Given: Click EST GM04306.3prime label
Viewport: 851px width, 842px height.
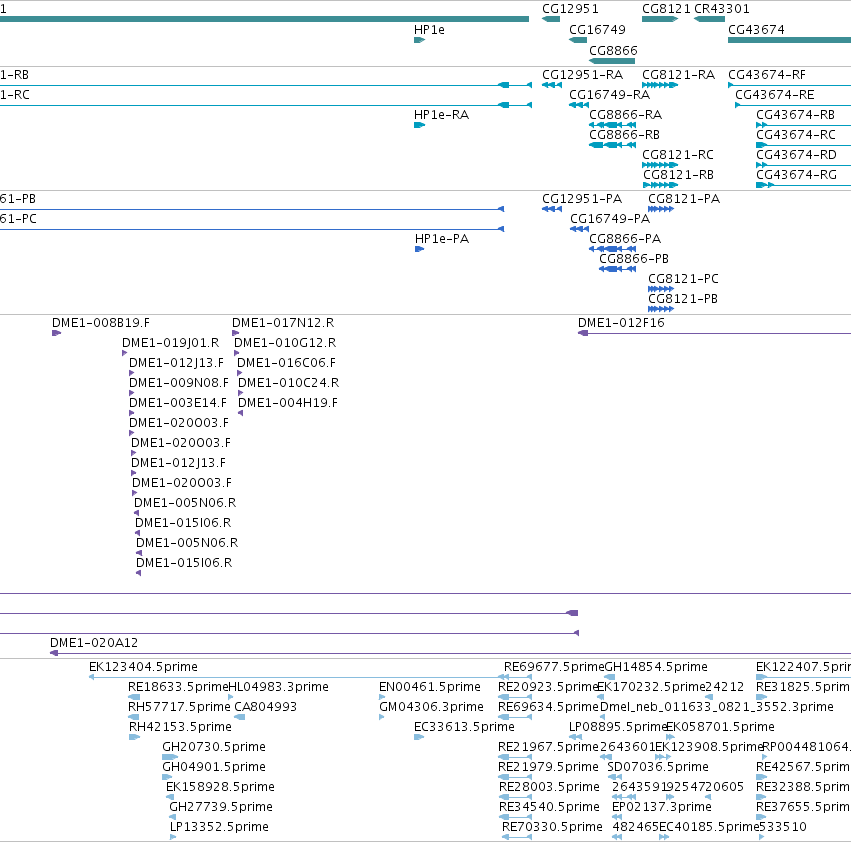Looking at the screenshot, I should [x=431, y=707].
